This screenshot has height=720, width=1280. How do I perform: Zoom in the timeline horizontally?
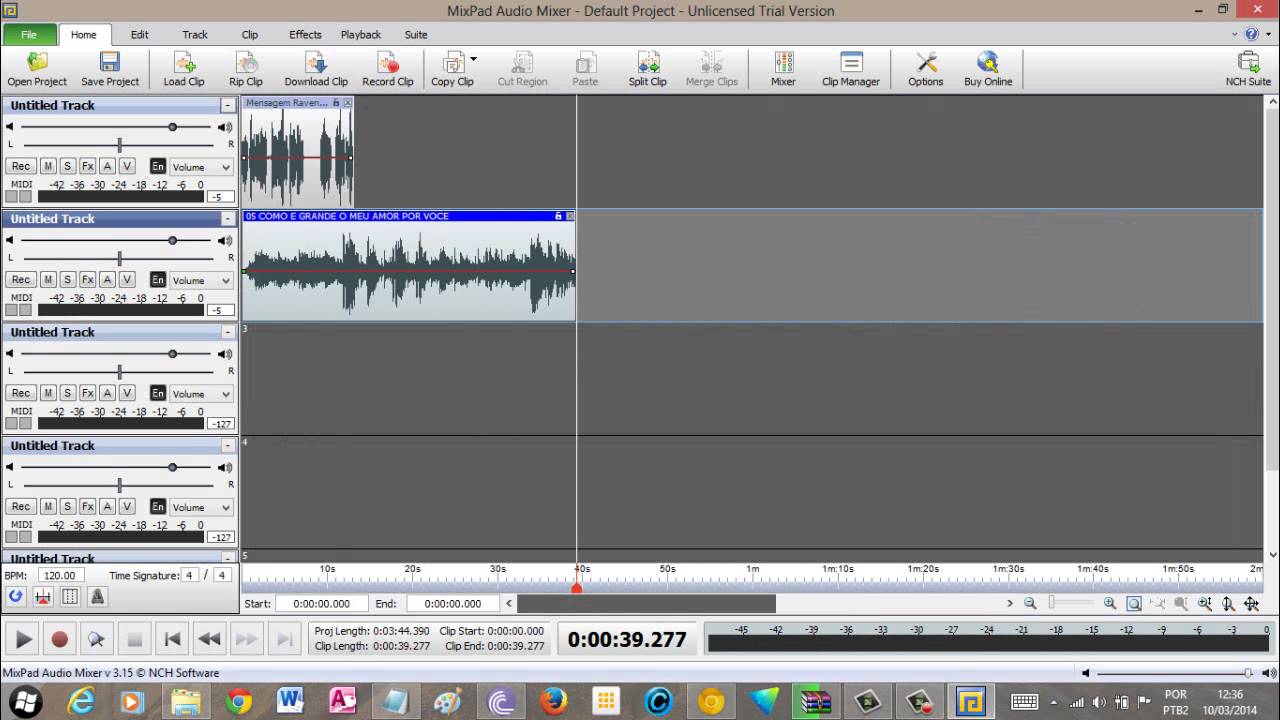tap(1110, 603)
